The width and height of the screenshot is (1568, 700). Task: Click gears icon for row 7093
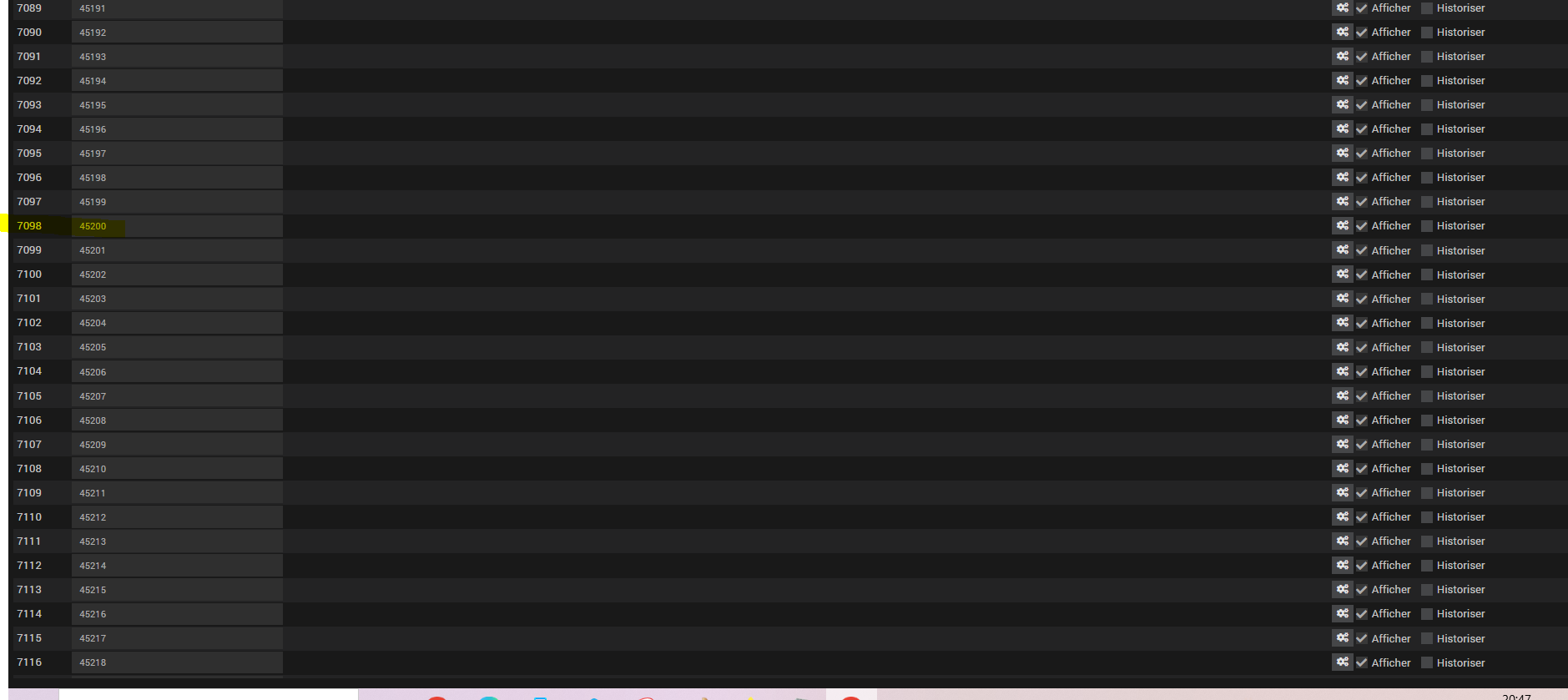point(1342,104)
